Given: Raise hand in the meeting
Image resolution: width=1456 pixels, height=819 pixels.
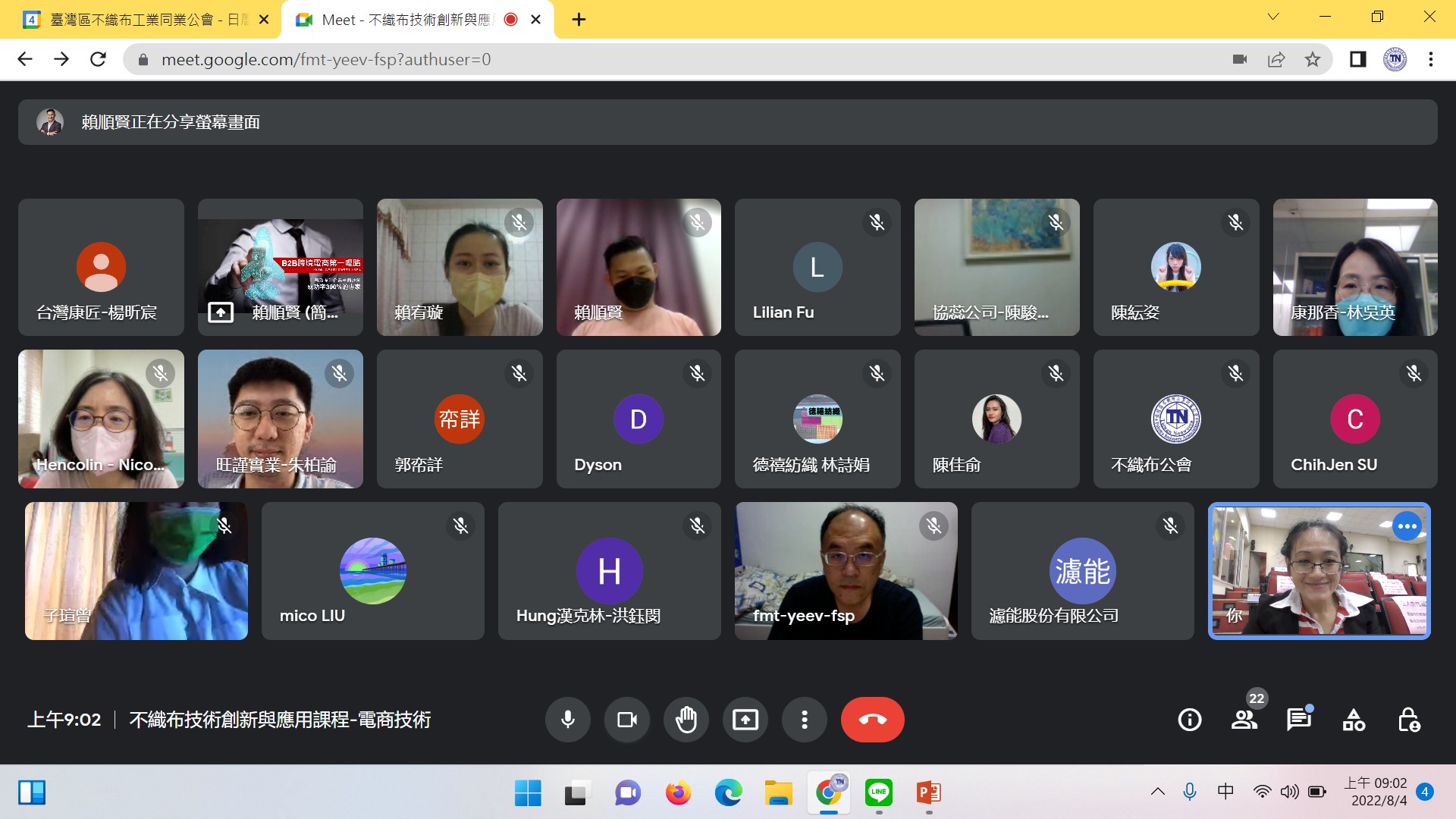Looking at the screenshot, I should tap(686, 719).
